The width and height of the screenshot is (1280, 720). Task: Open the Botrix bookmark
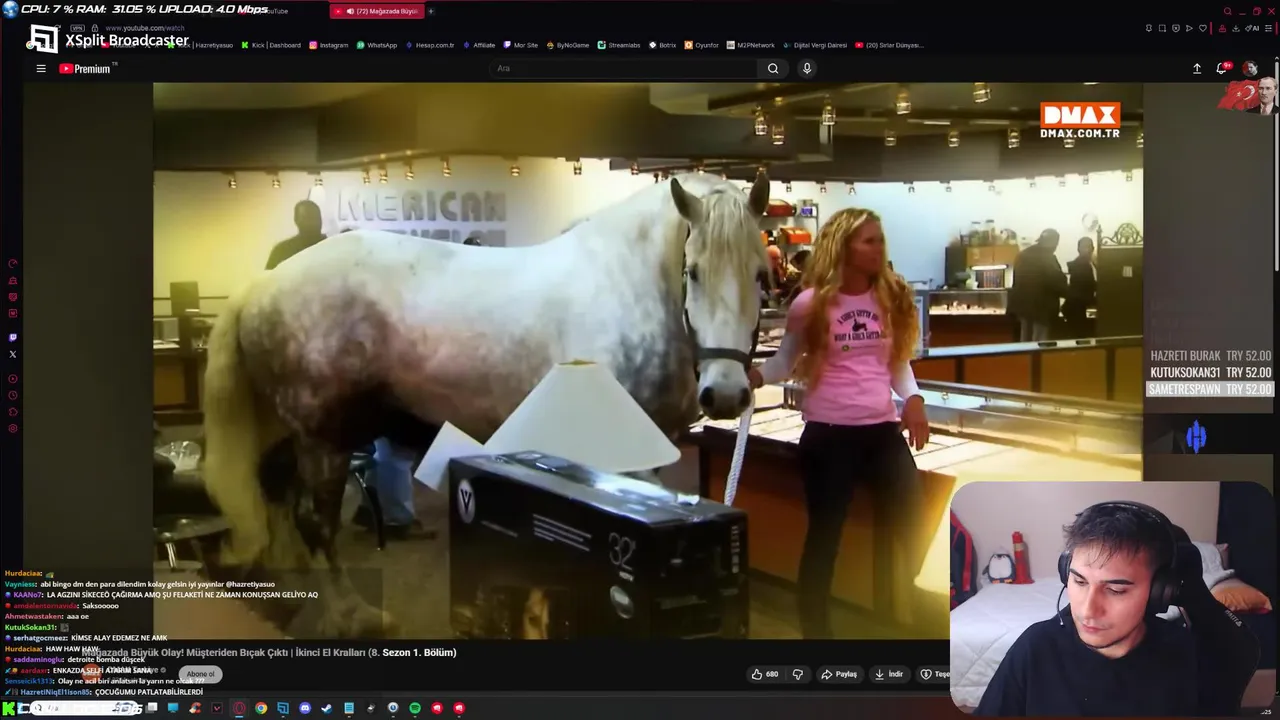pos(663,45)
